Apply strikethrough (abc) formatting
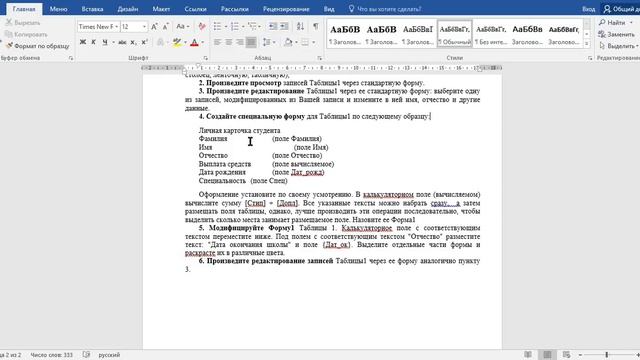Viewport: 640px width, 360px height. [x=122, y=42]
